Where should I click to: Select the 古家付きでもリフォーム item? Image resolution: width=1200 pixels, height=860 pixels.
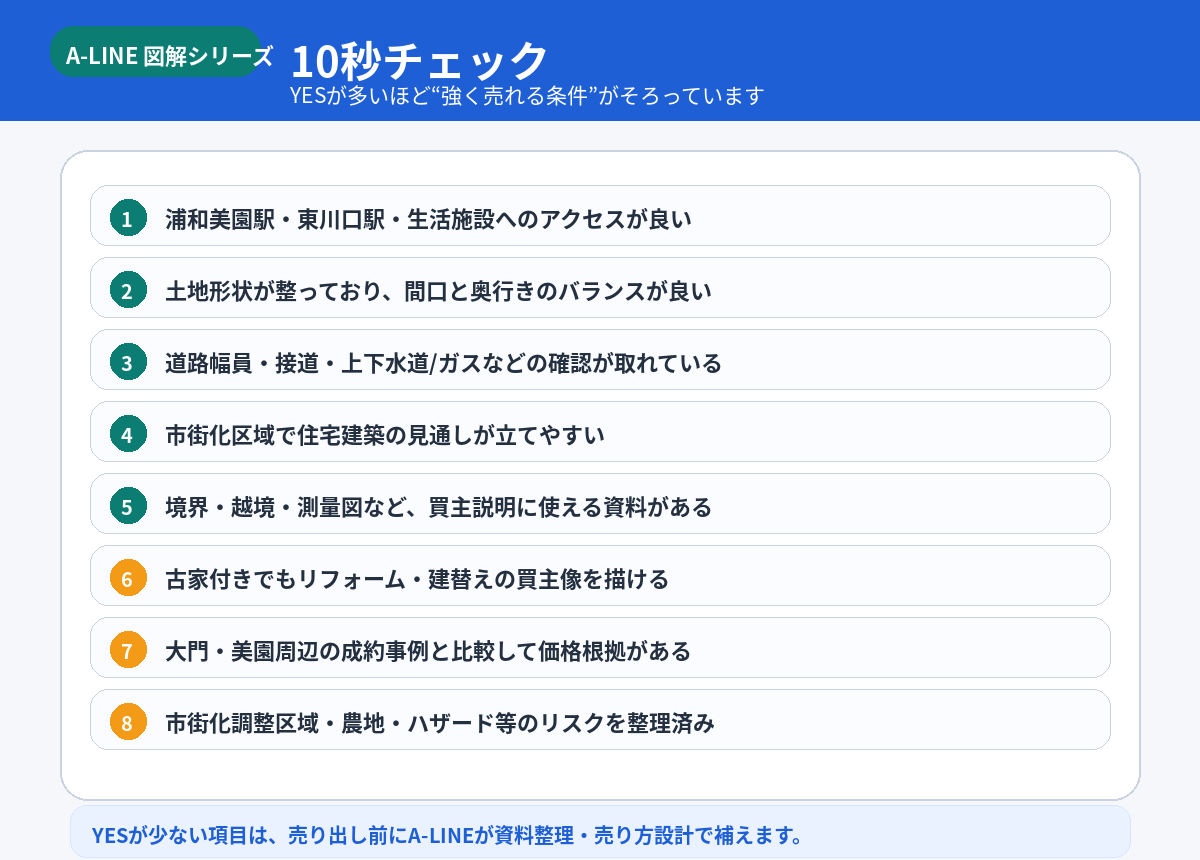(x=600, y=575)
